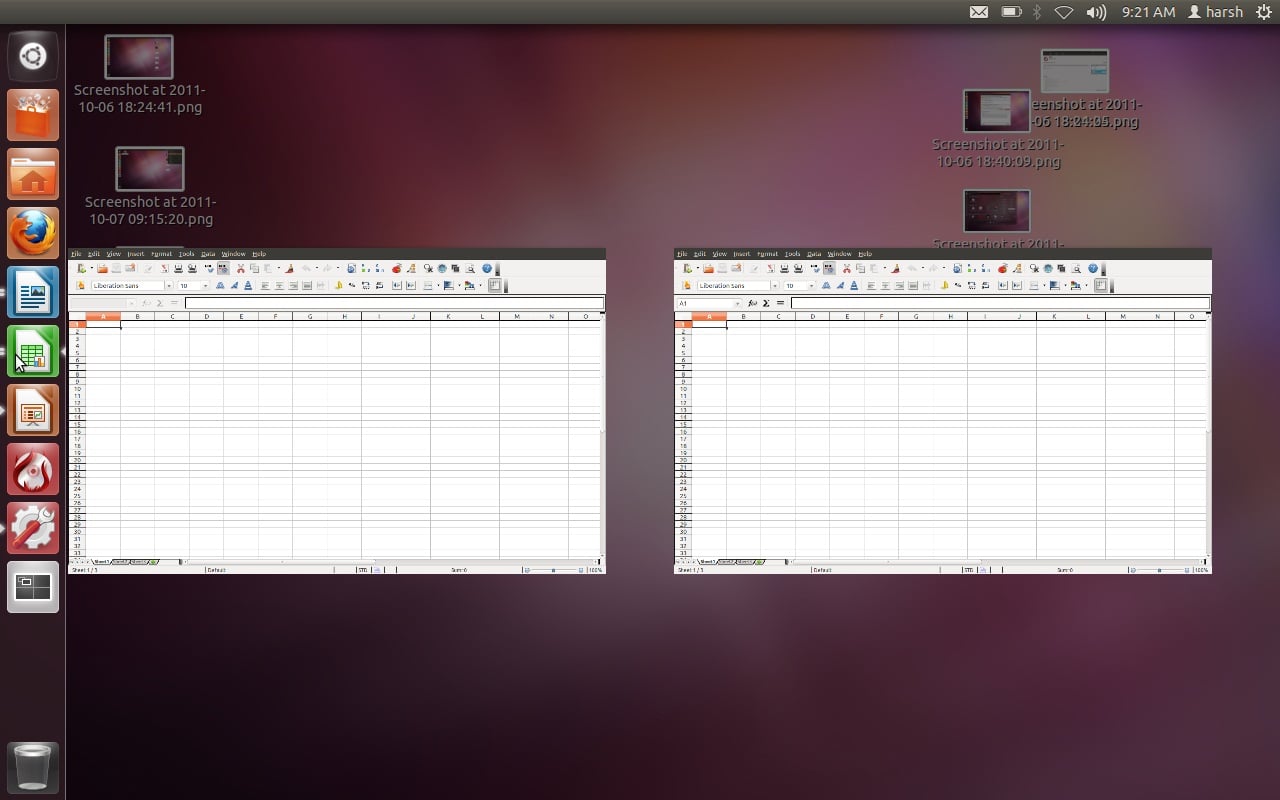
Task: Click the 9:21 AM clock indicator
Action: click(1148, 12)
